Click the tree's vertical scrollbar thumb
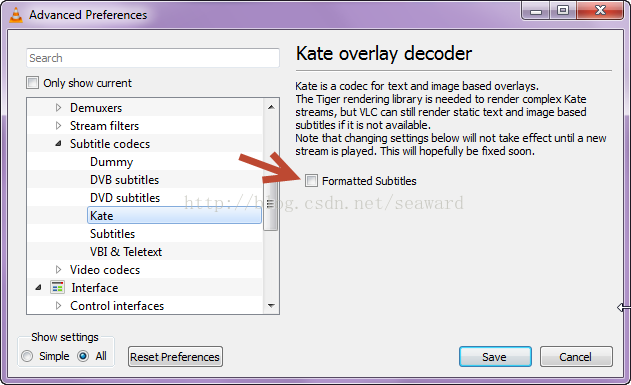 point(270,205)
